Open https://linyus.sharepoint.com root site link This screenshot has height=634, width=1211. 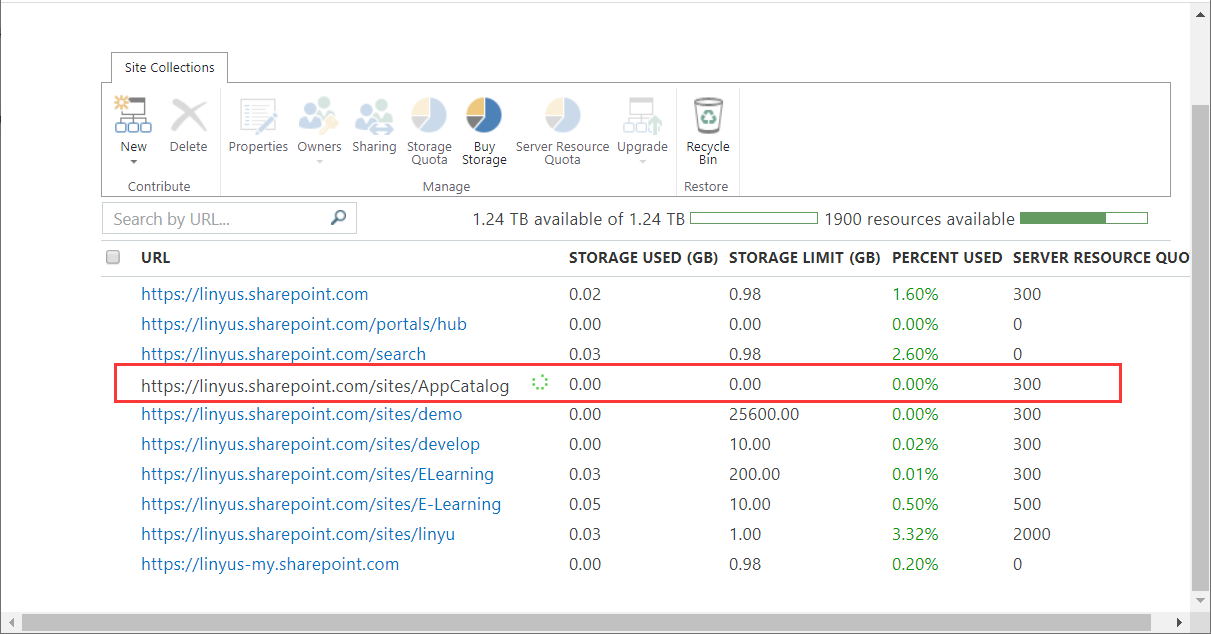click(255, 294)
